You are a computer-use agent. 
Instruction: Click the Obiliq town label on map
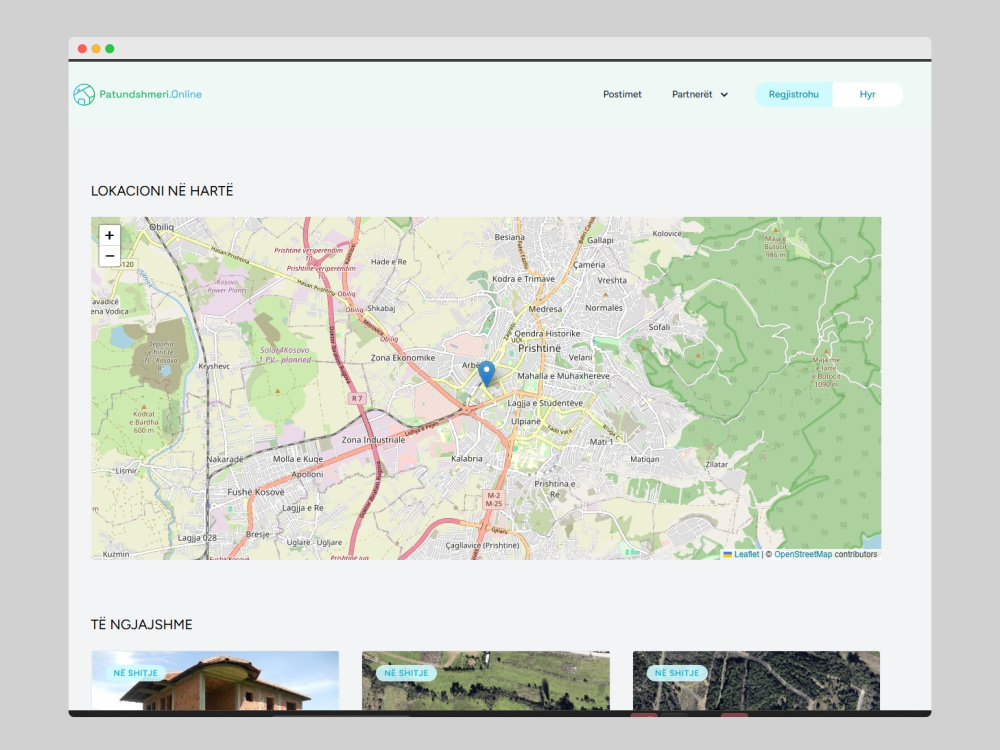[x=161, y=226]
